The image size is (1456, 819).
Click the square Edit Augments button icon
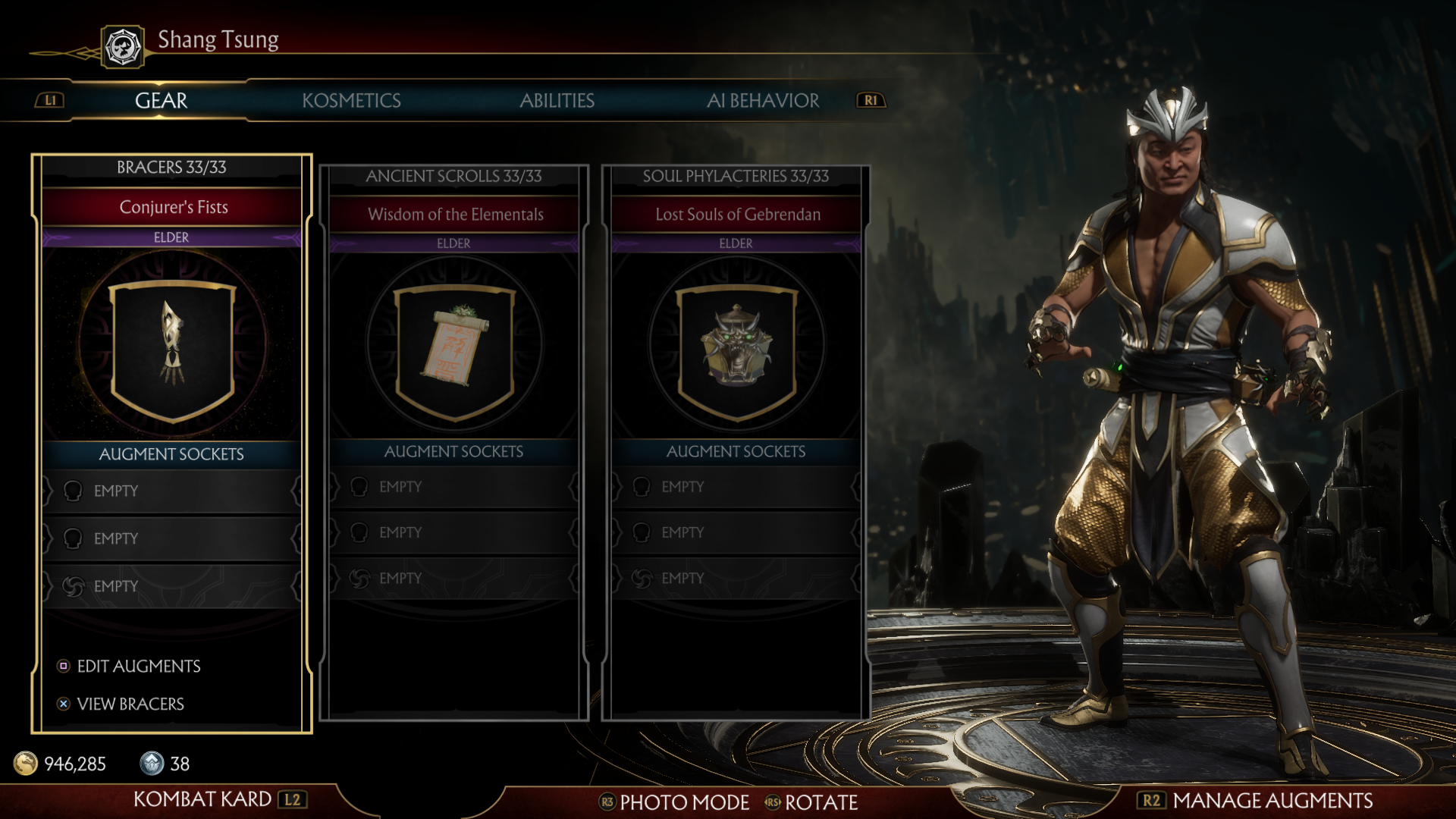click(64, 666)
